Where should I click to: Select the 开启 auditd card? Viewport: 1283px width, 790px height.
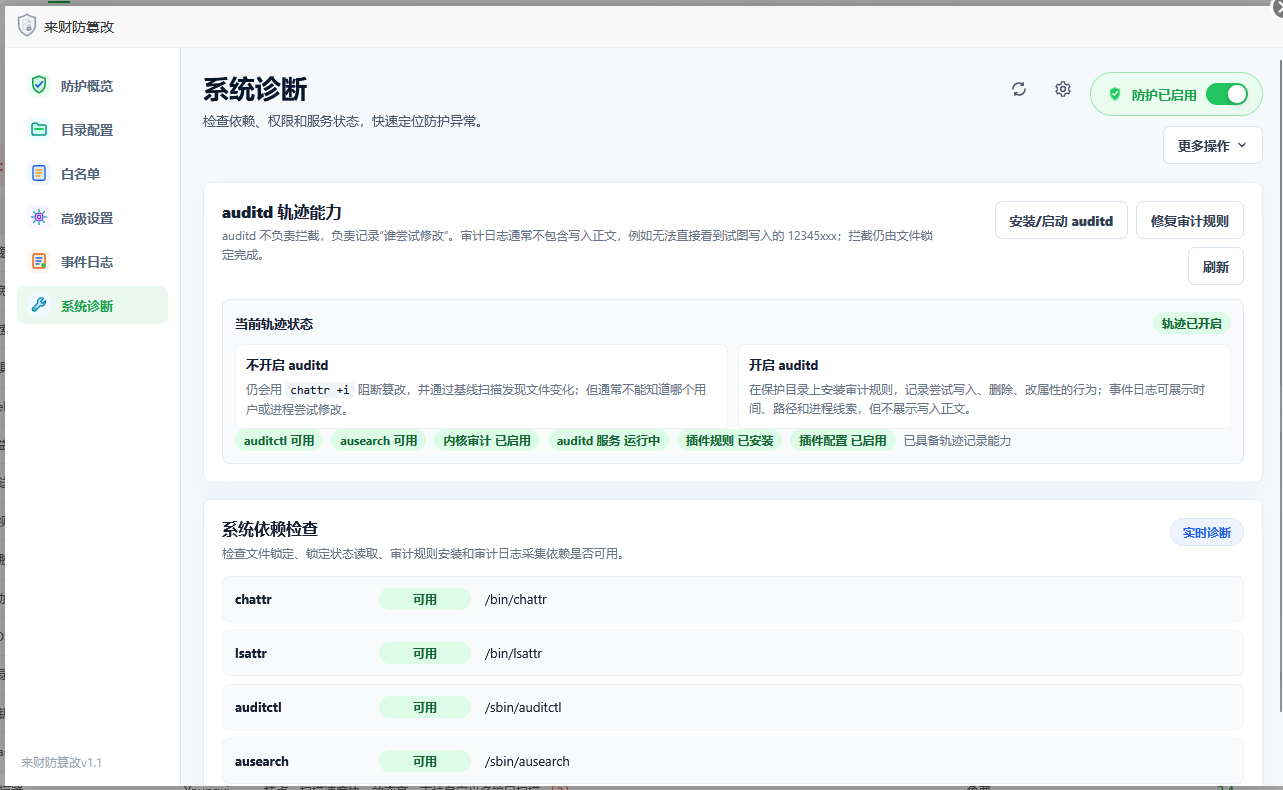coord(984,387)
